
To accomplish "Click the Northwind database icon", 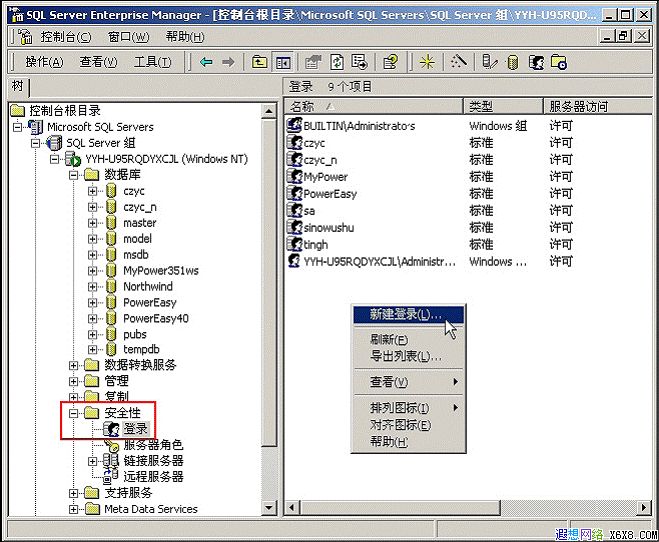I will [111, 287].
